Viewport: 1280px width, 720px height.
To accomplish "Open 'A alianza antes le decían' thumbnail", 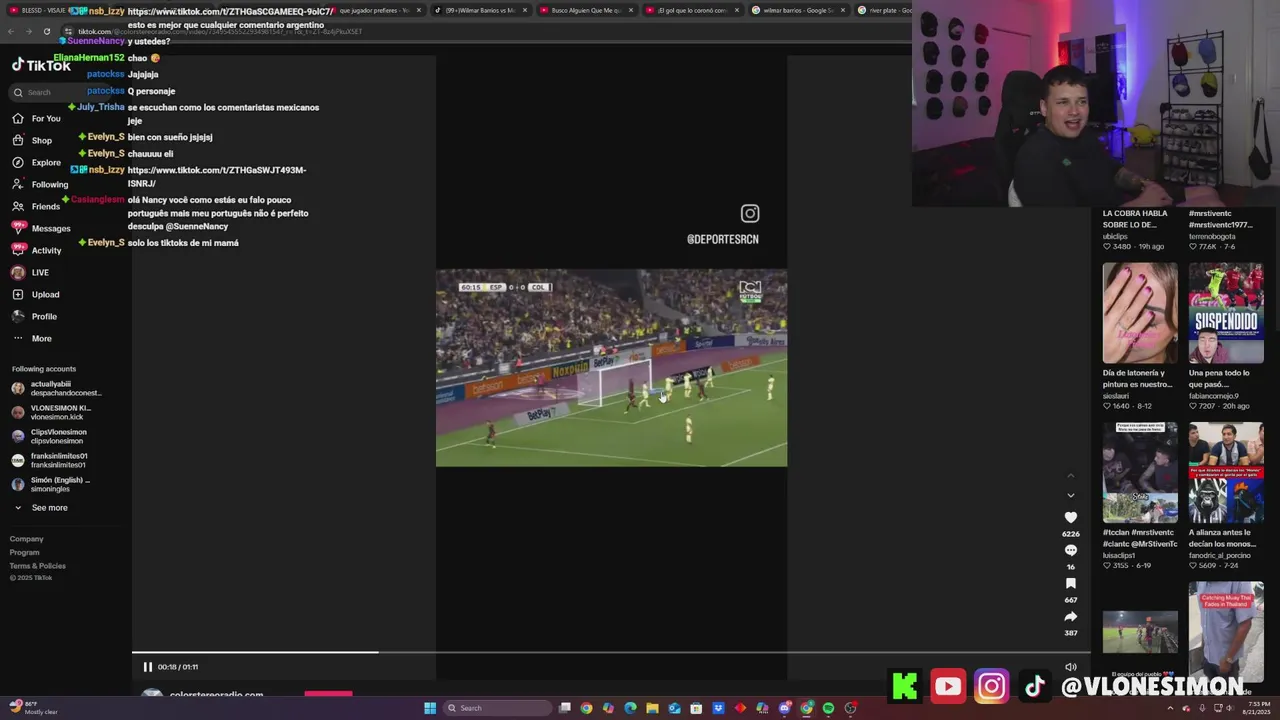I will (1226, 473).
